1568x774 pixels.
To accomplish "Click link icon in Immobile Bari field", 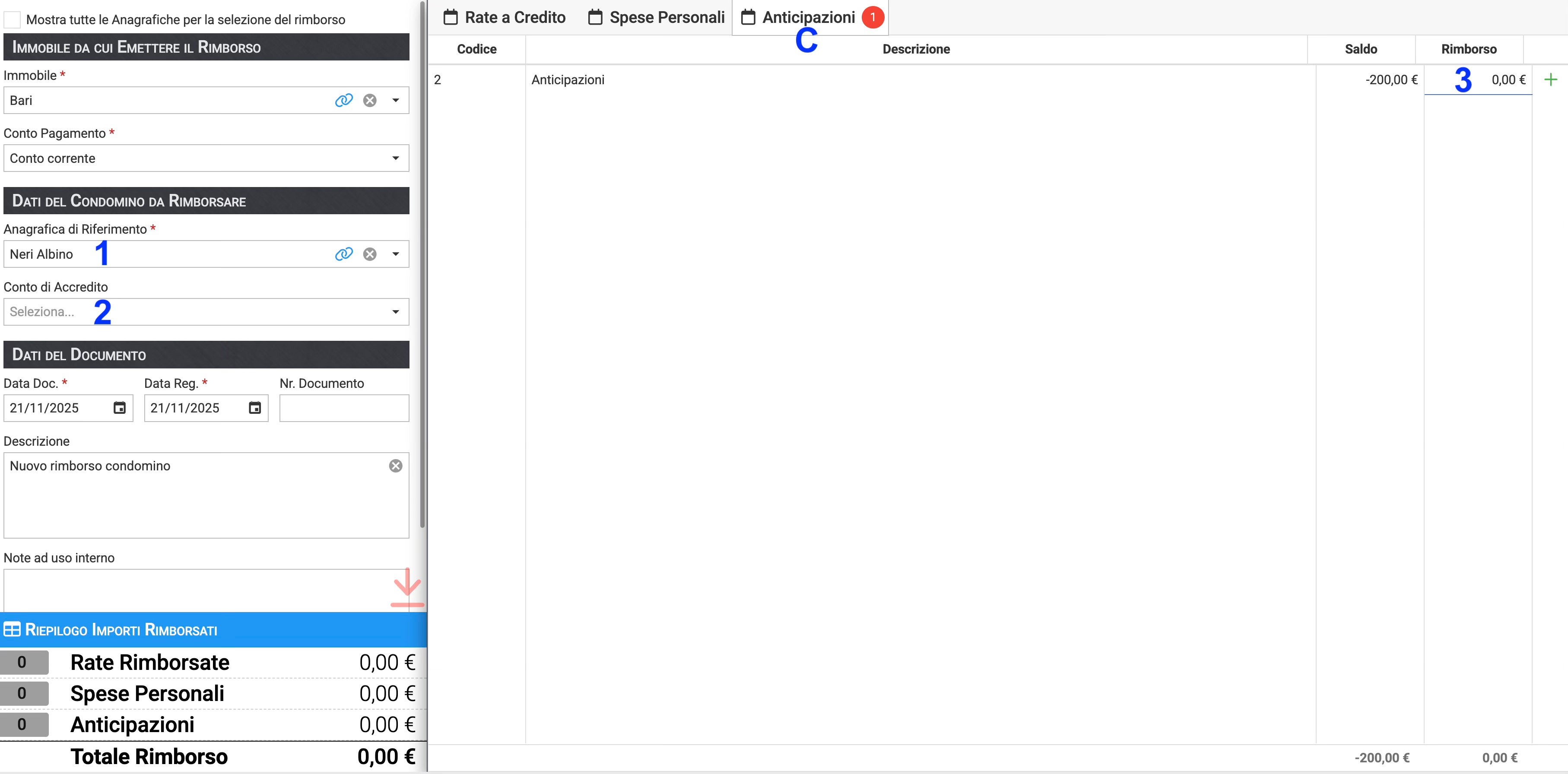I will coord(344,100).
